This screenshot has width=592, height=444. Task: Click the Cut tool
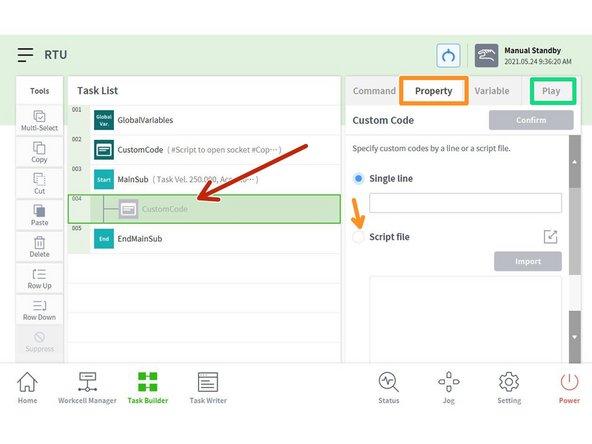click(39, 183)
